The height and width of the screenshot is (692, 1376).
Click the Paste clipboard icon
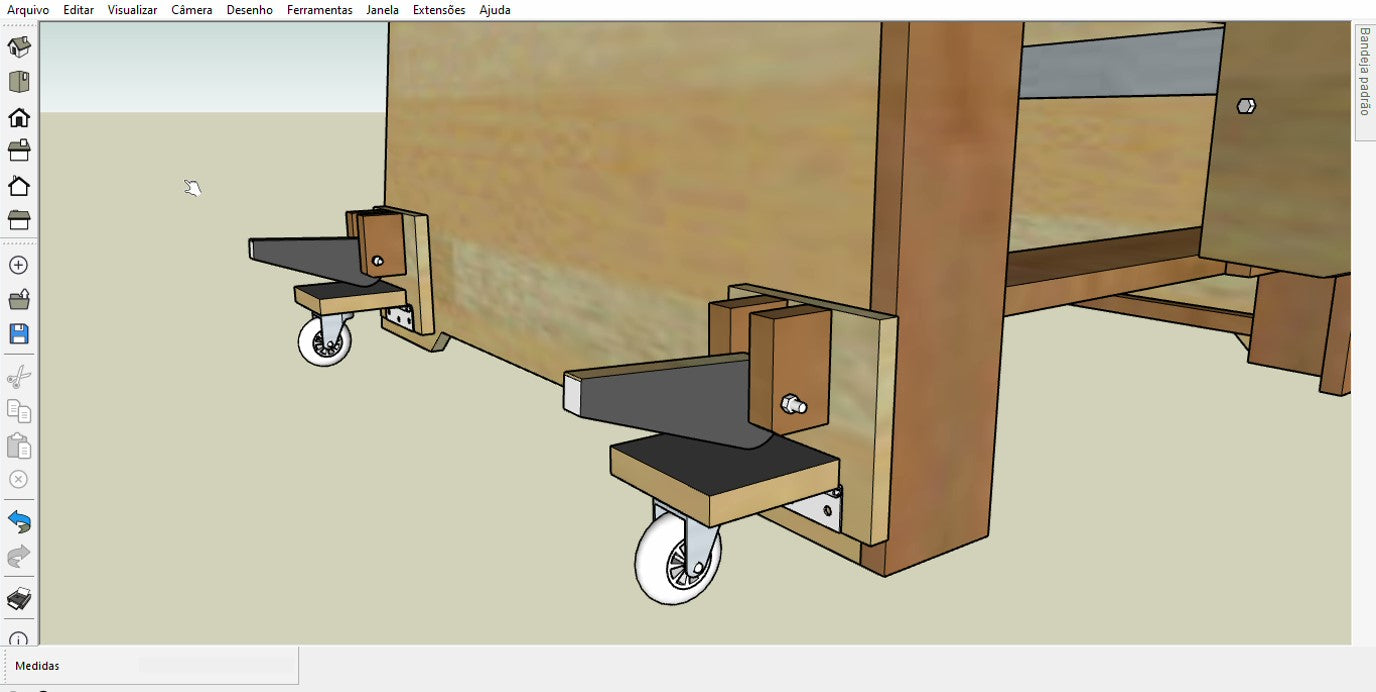[19, 445]
